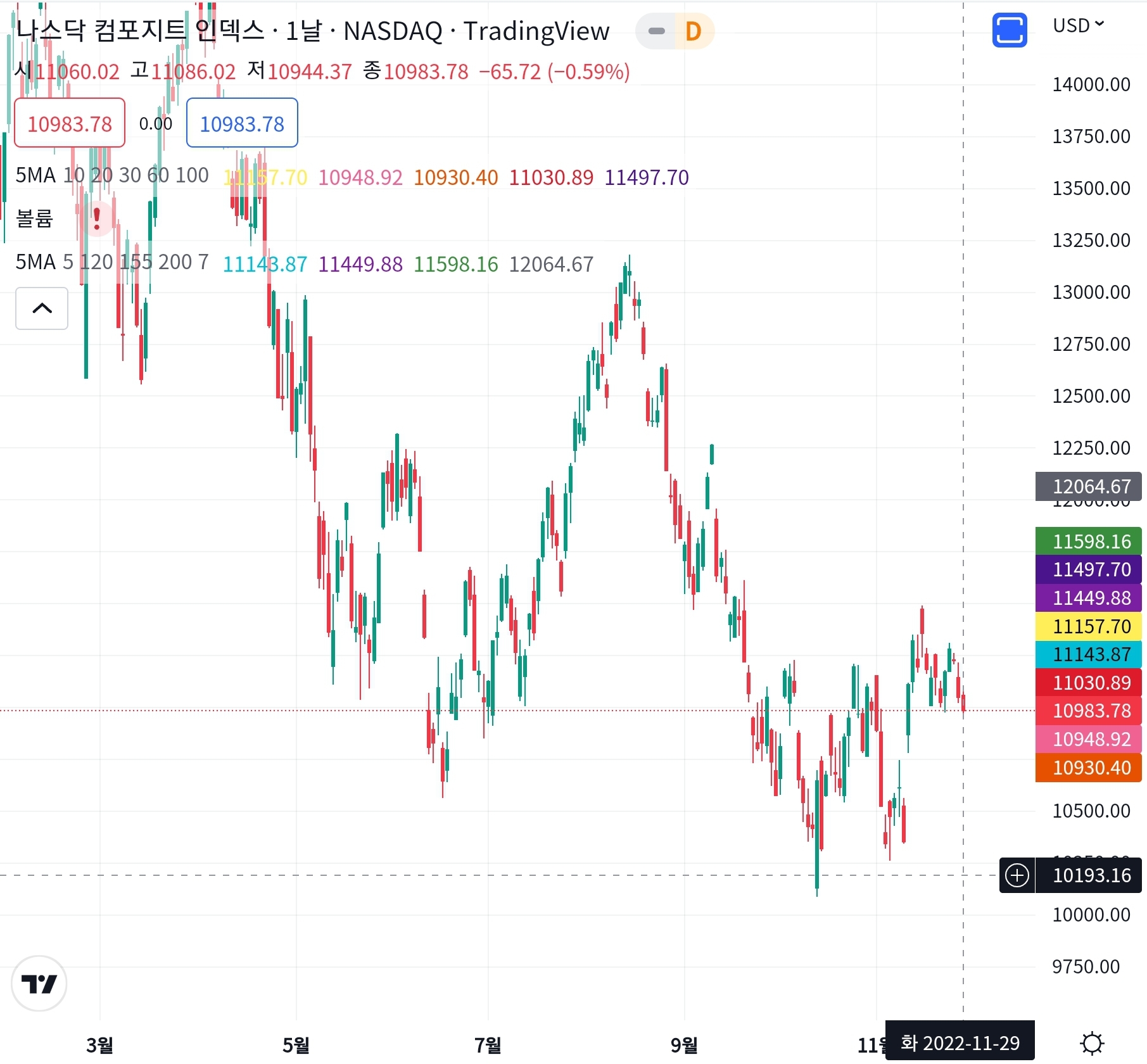Viewport: 1147px width, 1064px height.
Task: Click the open price 11060.02 value
Action: click(x=77, y=72)
